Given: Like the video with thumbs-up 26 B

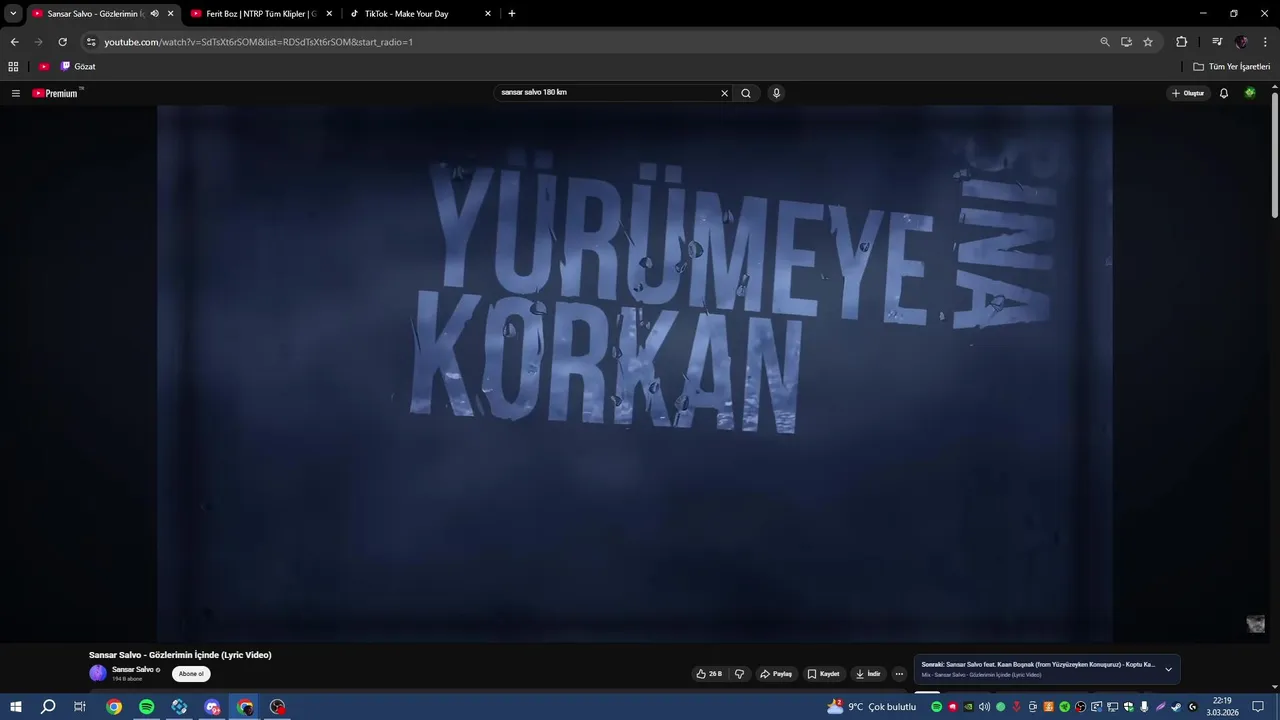Looking at the screenshot, I should [x=709, y=674].
